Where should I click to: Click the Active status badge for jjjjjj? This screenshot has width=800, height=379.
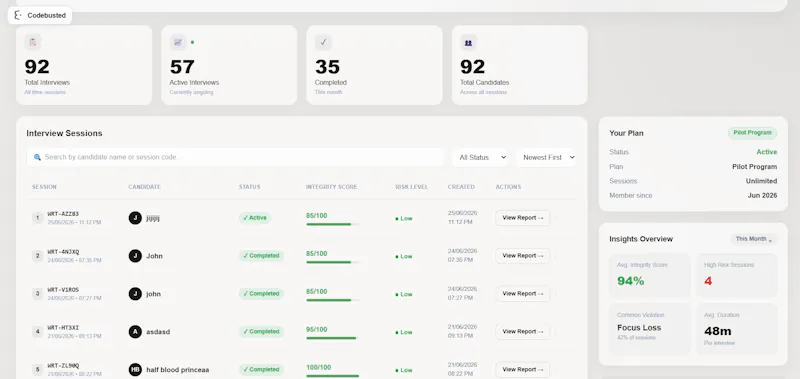click(255, 218)
